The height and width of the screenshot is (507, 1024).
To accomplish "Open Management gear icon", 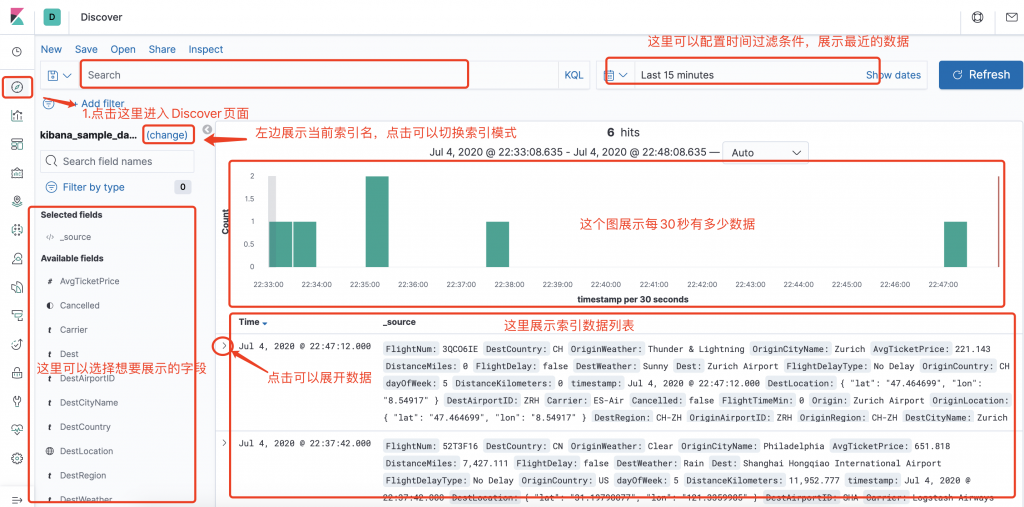I will (x=17, y=458).
